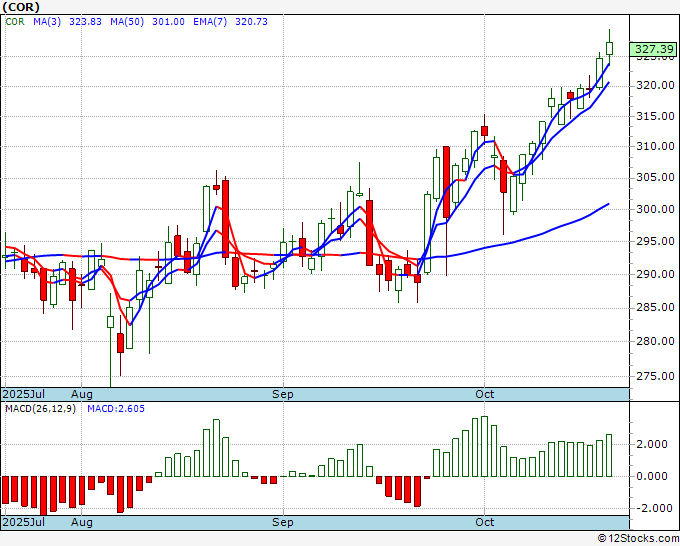This screenshot has width=680, height=546.
Task: Click the 315.00 price axis label
Action: point(655,116)
